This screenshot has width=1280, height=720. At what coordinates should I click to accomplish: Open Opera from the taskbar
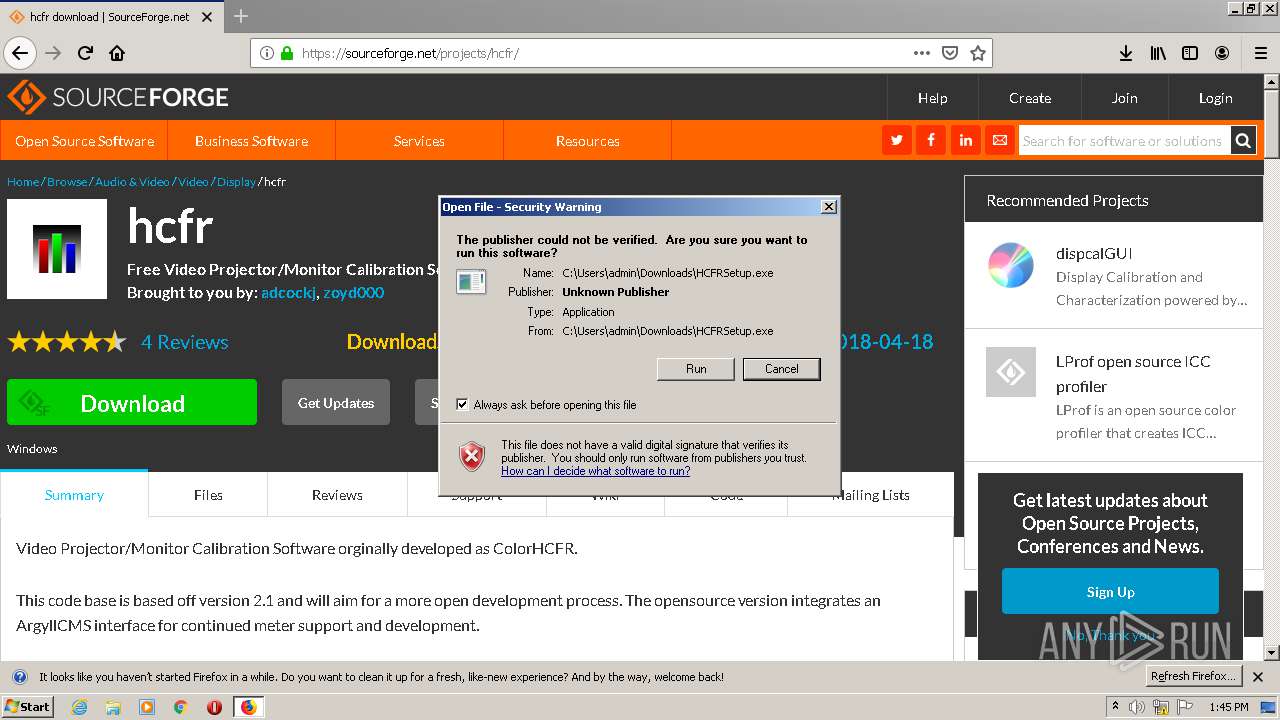pos(214,707)
